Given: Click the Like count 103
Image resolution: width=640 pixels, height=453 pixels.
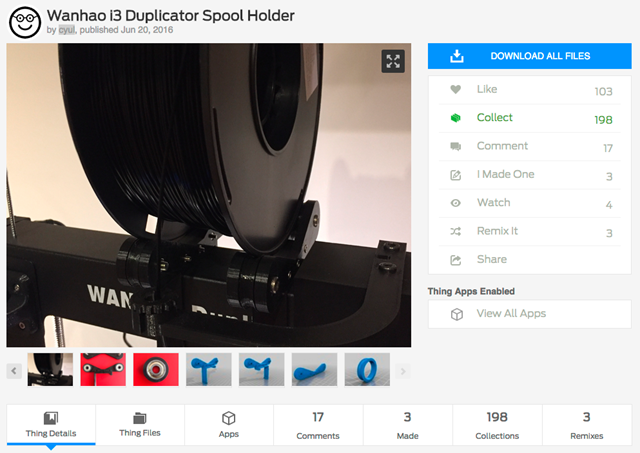Looking at the screenshot, I should [603, 91].
